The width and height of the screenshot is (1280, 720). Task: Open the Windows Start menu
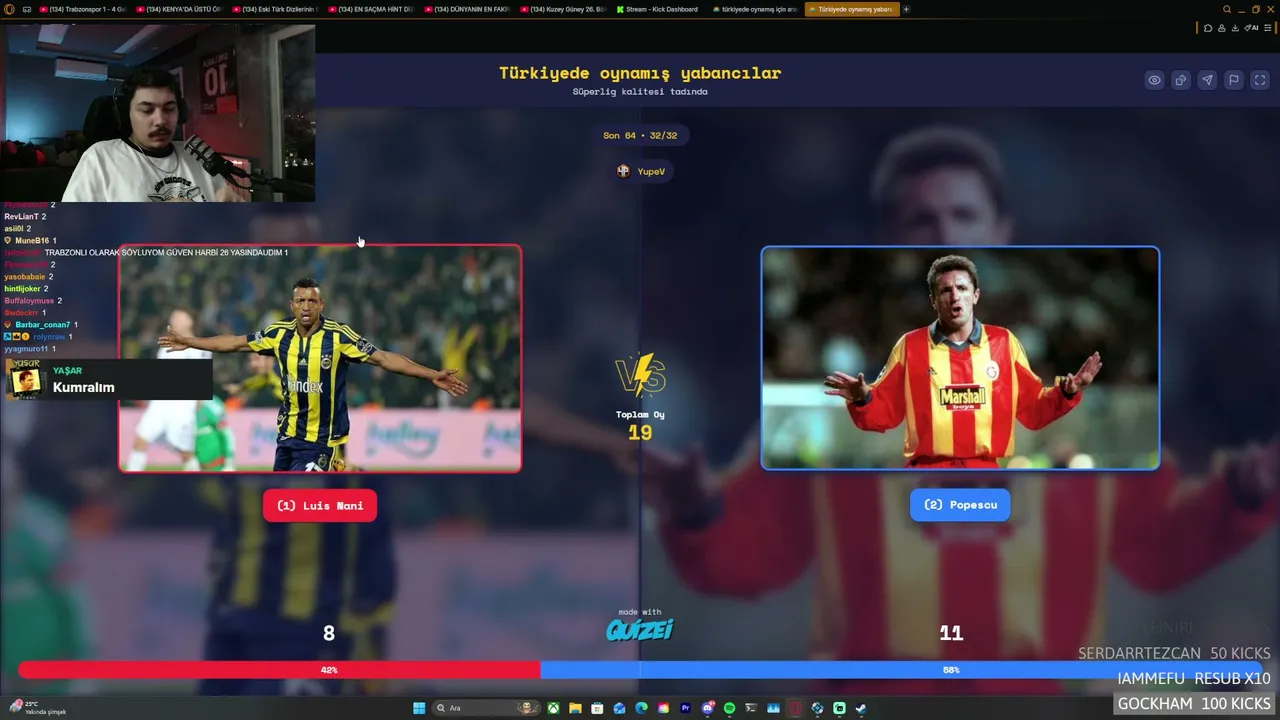[x=419, y=708]
